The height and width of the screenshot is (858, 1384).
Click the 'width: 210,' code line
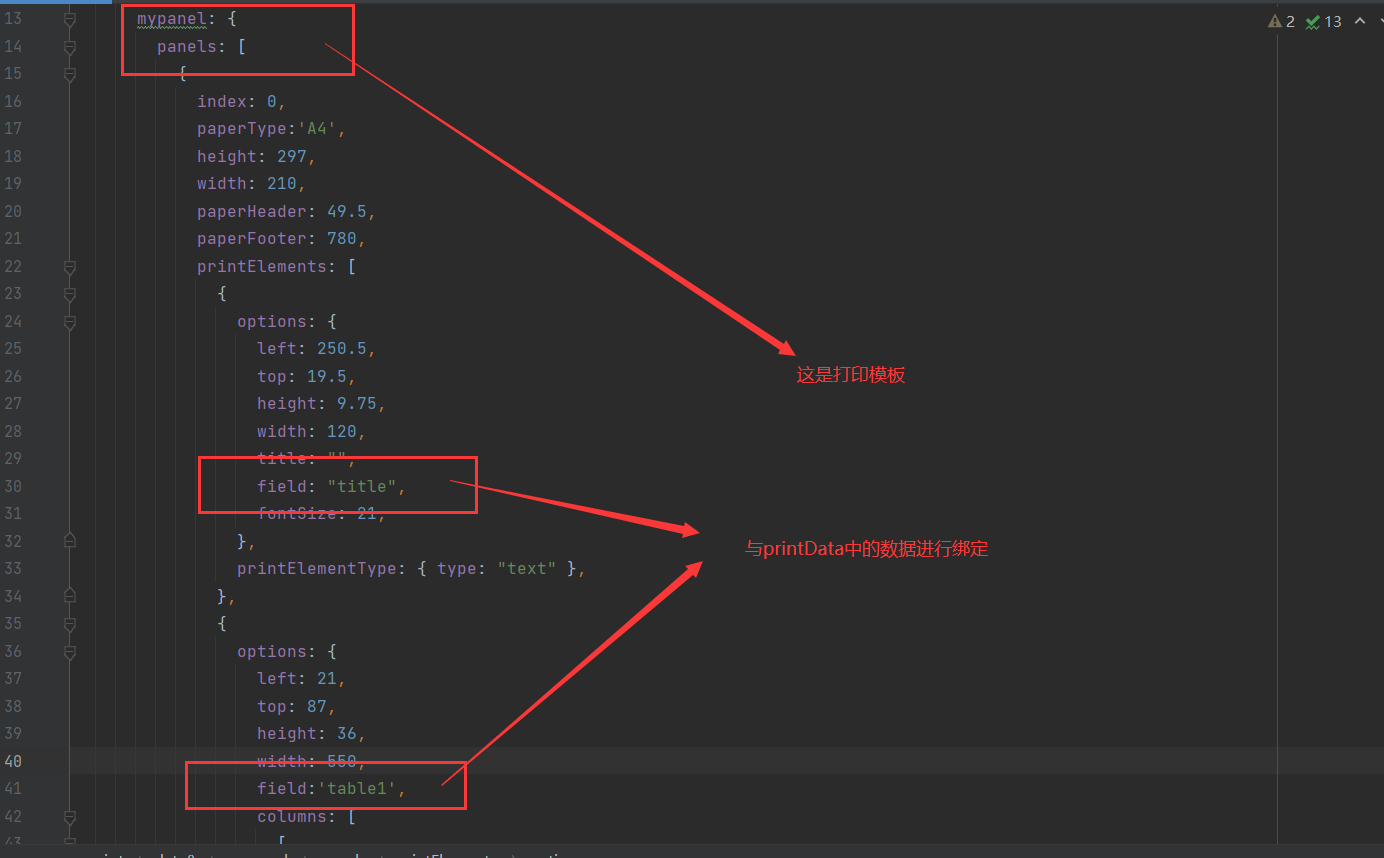(252, 184)
